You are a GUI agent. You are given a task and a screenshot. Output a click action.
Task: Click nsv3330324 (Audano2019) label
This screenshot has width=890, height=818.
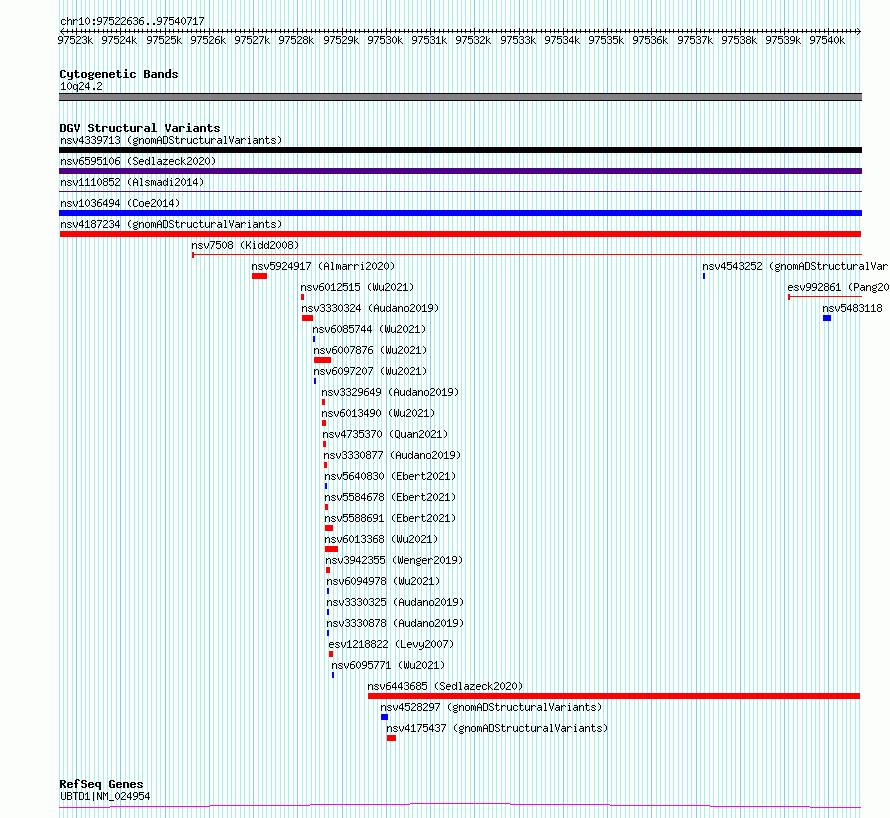[370, 308]
